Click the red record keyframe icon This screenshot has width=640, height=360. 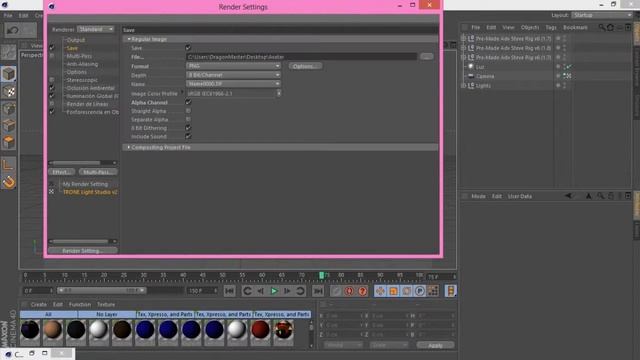[x=349, y=291]
